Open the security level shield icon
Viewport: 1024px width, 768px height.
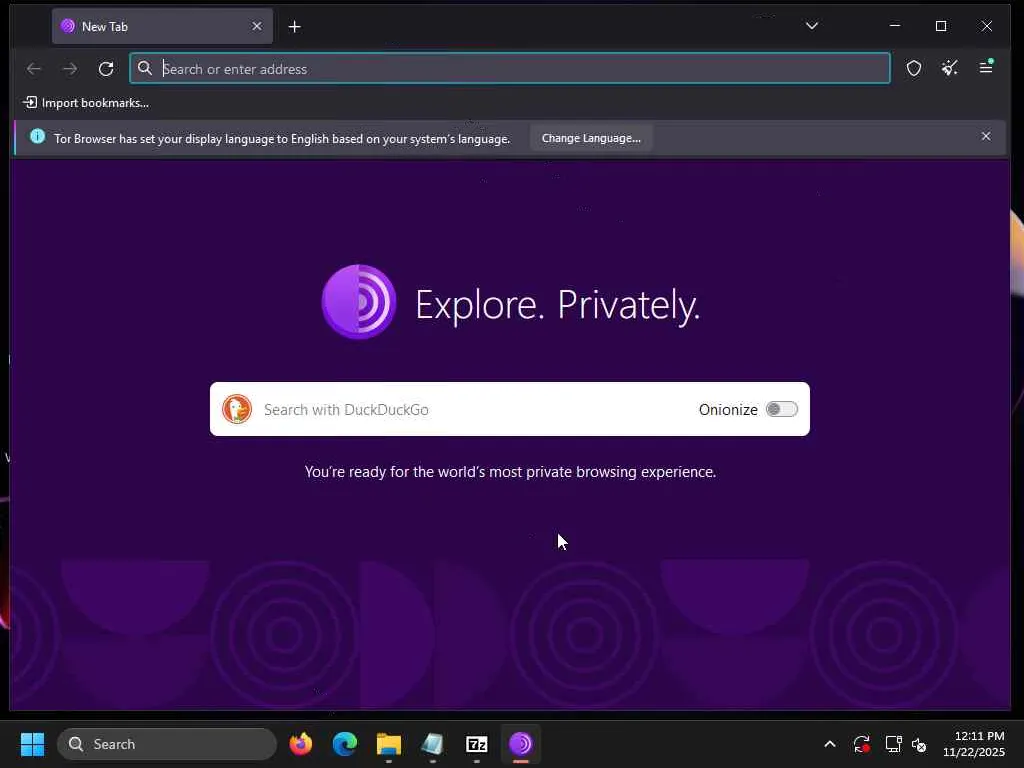point(914,68)
